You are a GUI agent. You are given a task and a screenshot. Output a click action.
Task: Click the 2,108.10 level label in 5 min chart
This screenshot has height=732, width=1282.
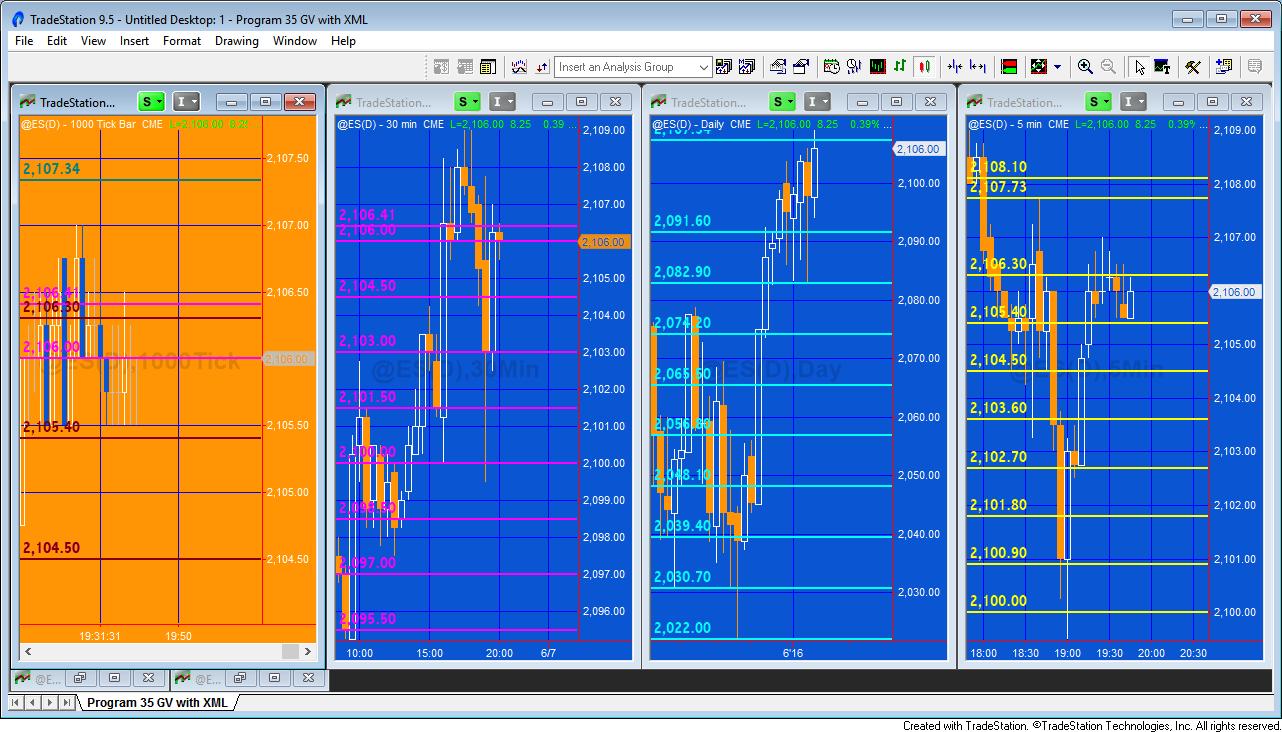998,167
